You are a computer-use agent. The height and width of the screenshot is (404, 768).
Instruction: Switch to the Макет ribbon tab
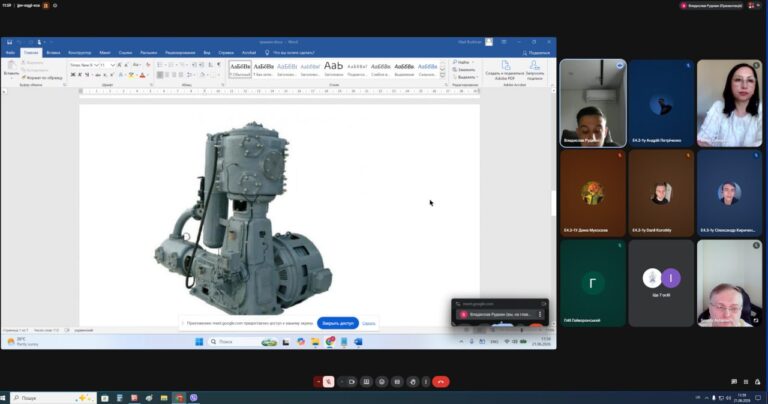(105, 52)
